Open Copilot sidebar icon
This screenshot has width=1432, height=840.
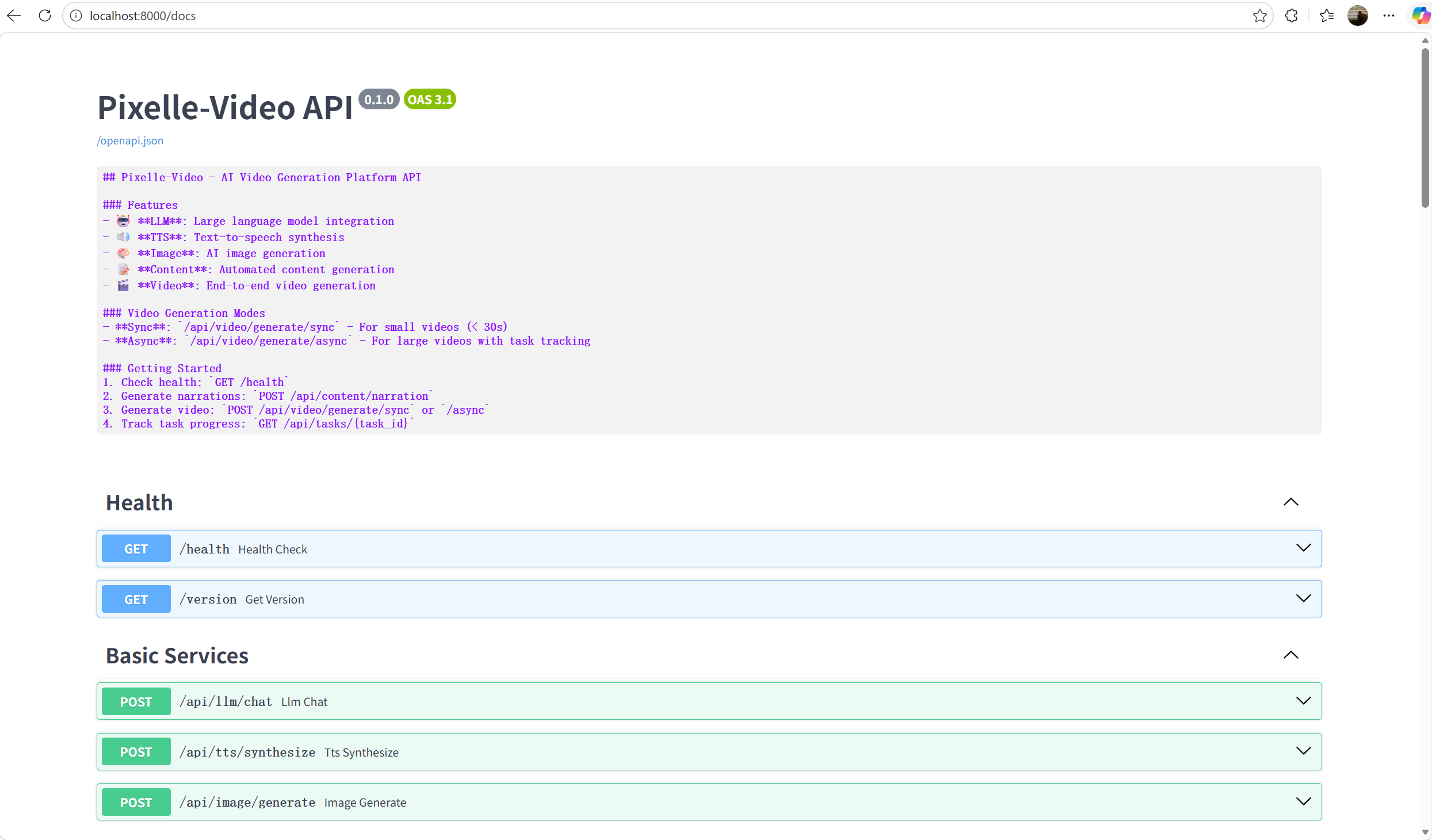click(x=1420, y=16)
